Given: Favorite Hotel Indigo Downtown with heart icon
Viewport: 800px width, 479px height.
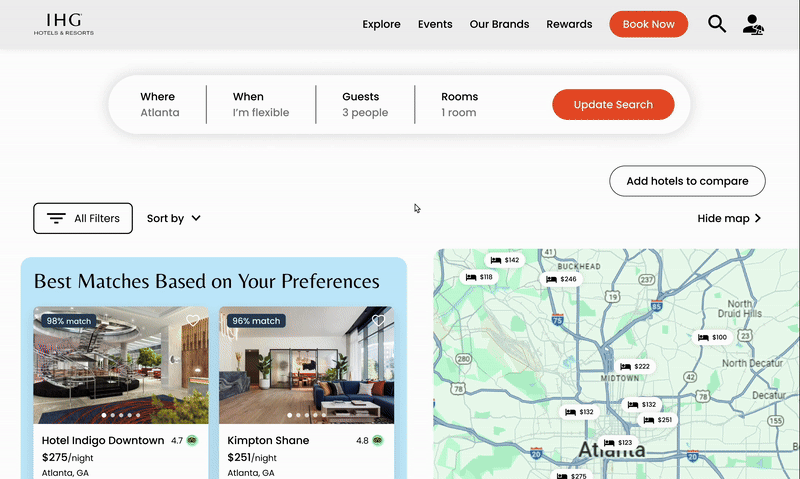Looking at the screenshot, I should pos(193,320).
